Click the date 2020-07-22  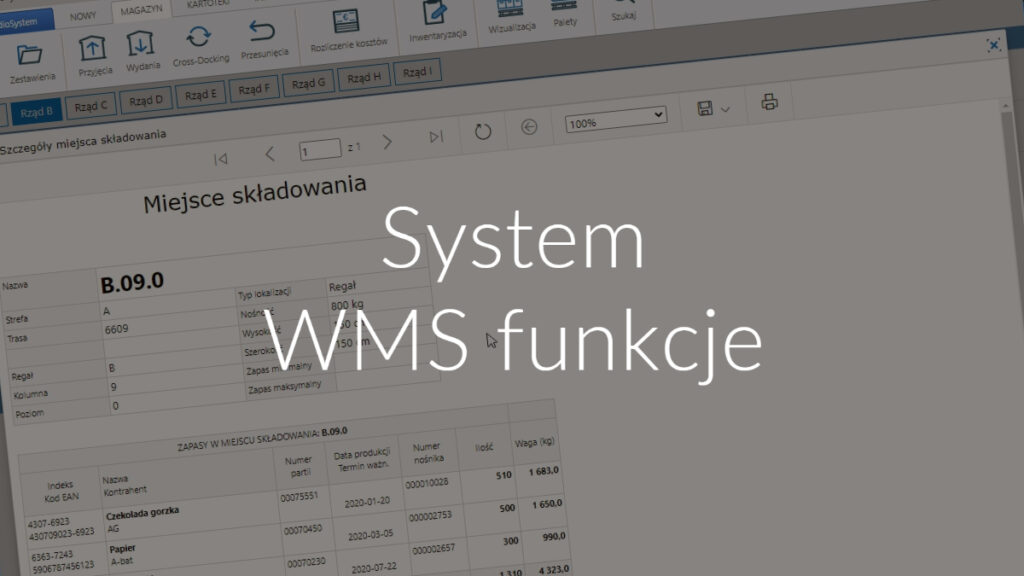[374, 568]
